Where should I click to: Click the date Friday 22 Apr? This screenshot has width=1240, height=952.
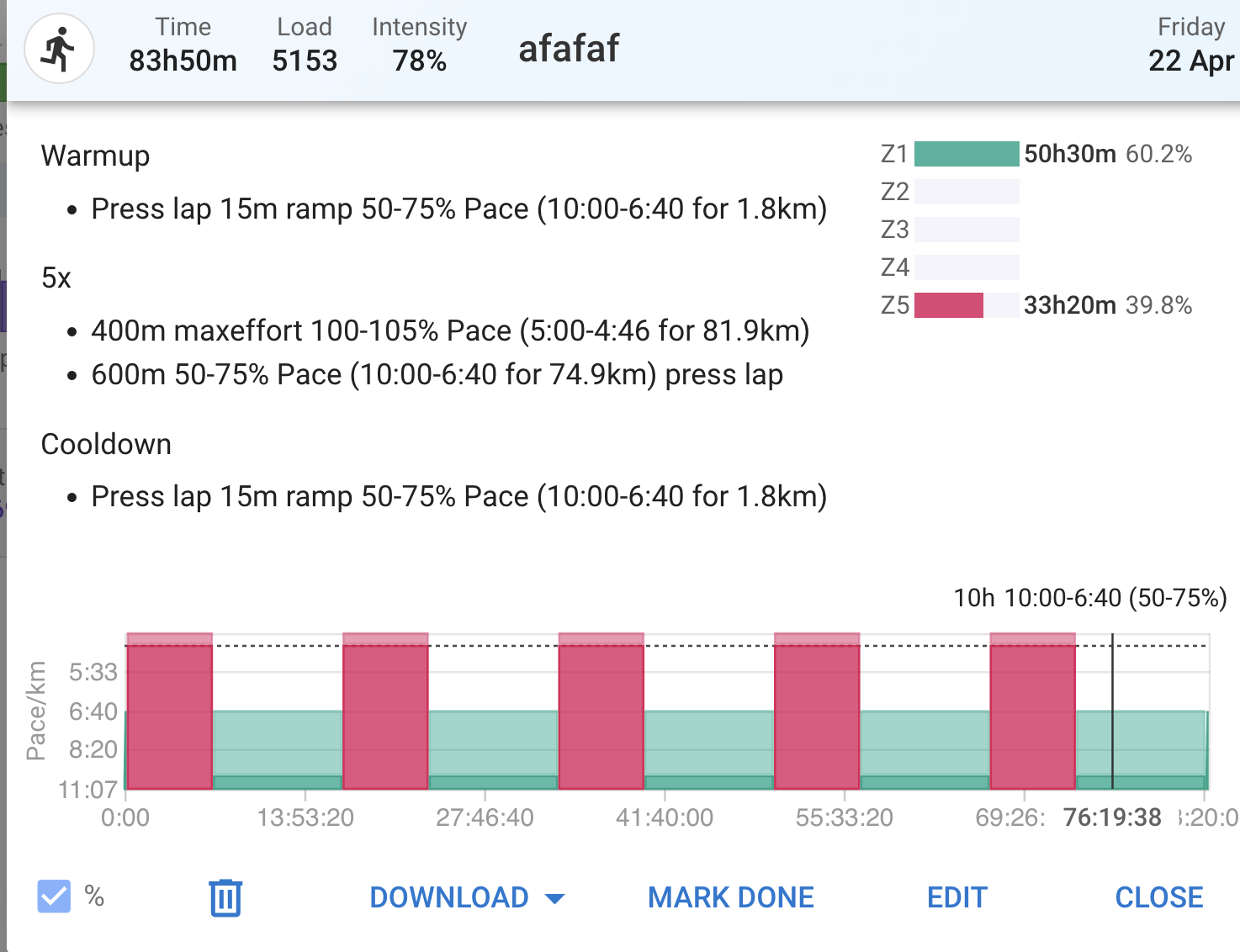pos(1191,45)
